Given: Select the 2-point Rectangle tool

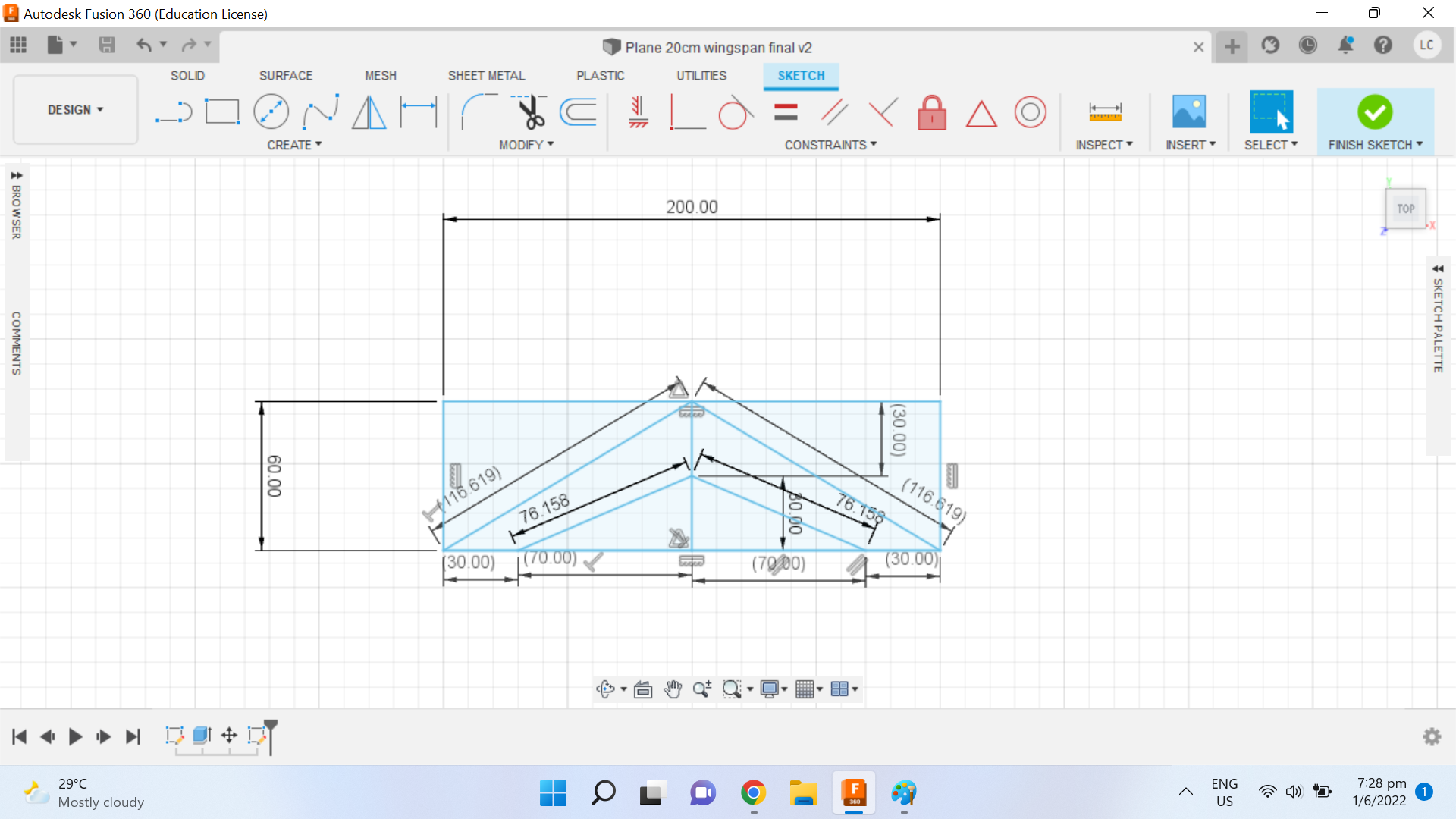Looking at the screenshot, I should 222,112.
